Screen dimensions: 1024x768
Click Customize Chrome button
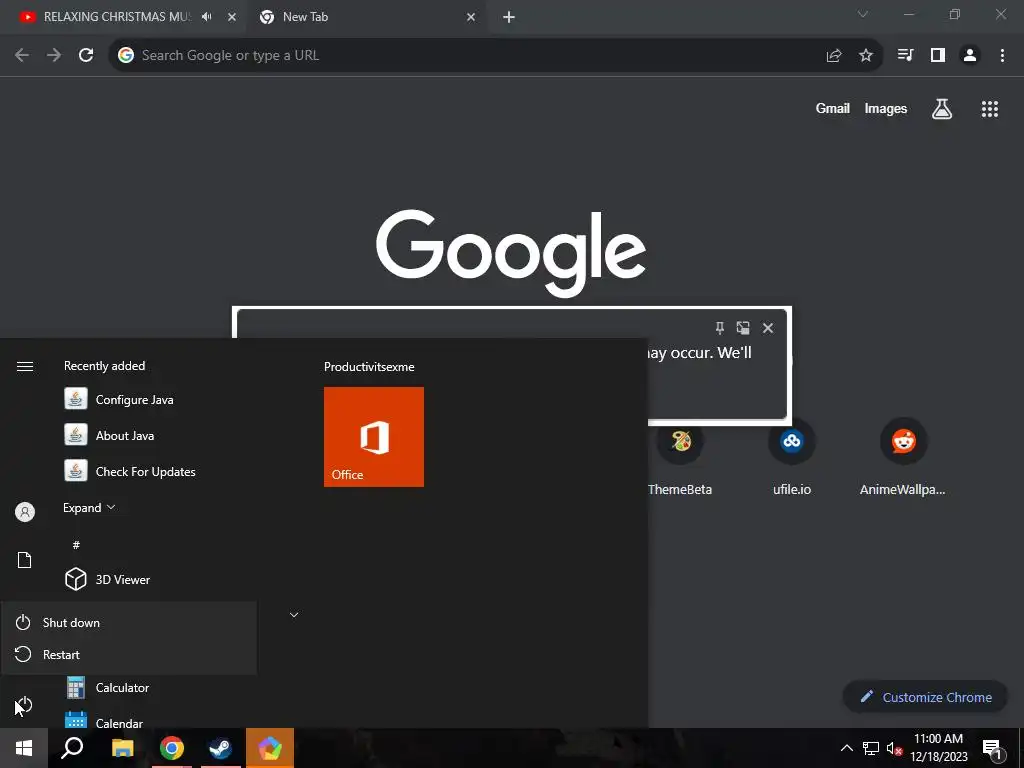point(925,697)
